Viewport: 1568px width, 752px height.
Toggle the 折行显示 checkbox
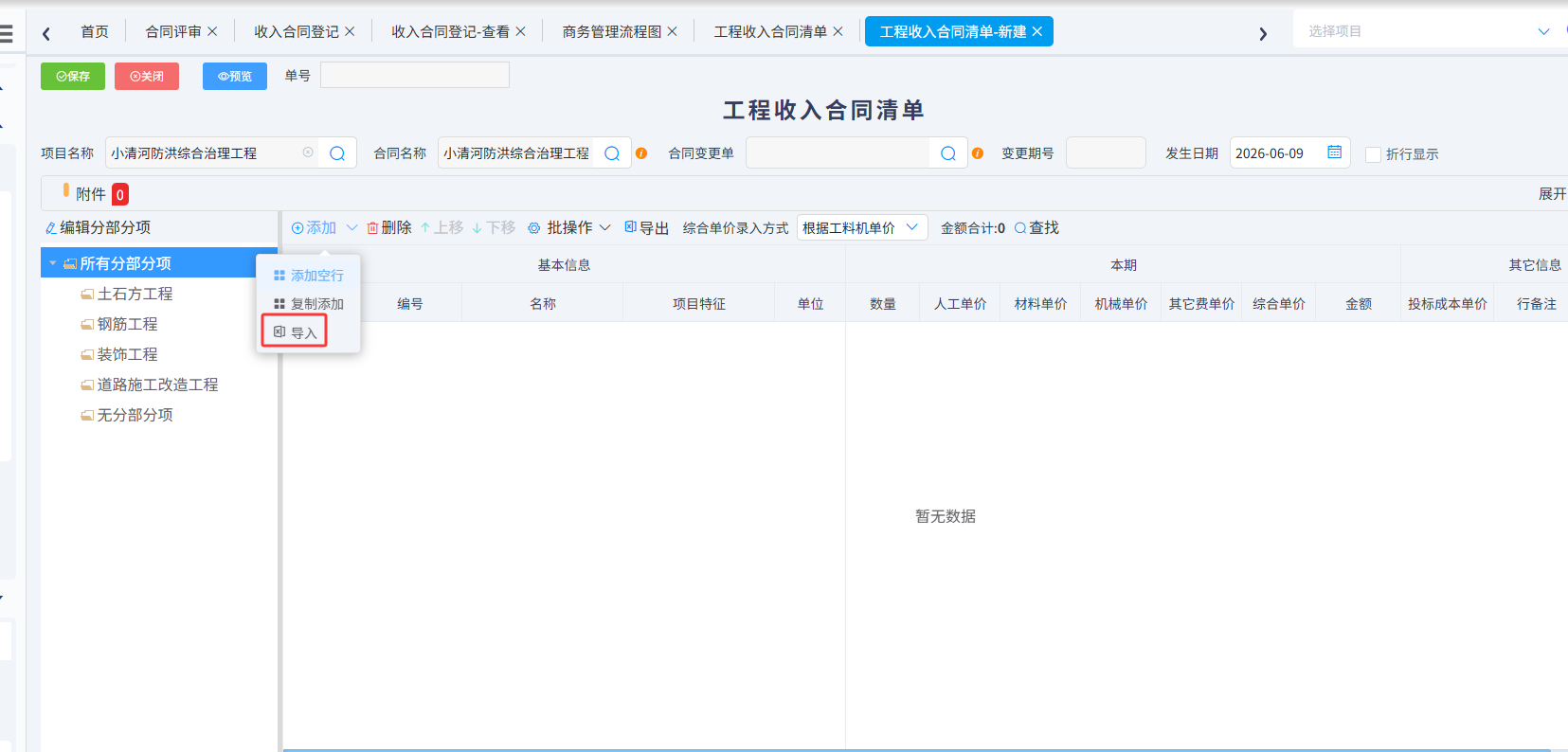click(x=1373, y=154)
